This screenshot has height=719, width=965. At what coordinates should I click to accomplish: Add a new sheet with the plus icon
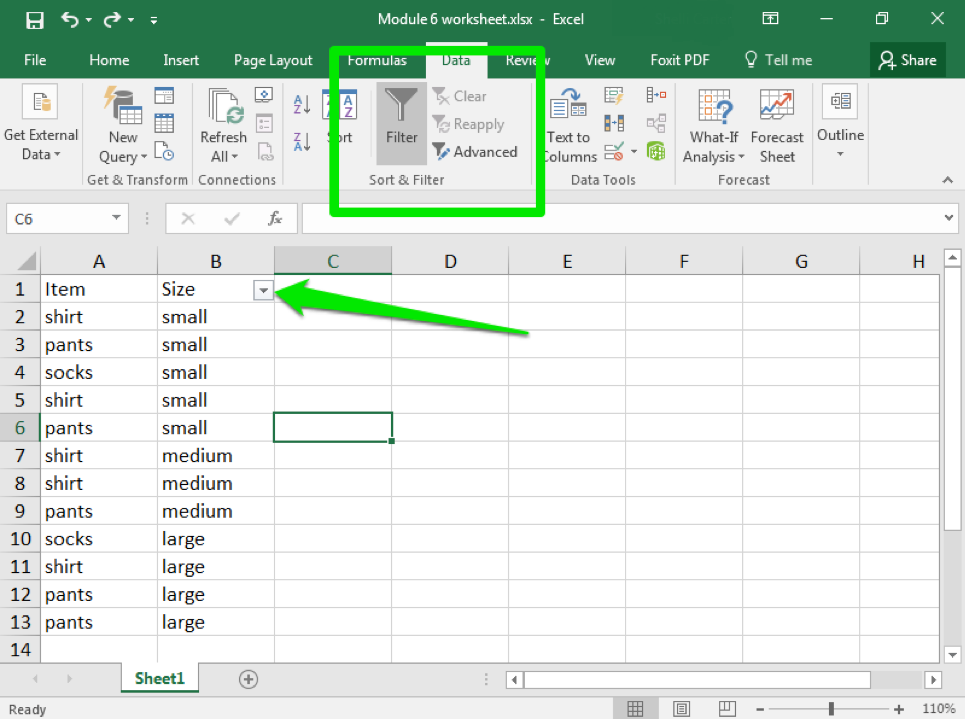pyautogui.click(x=248, y=679)
